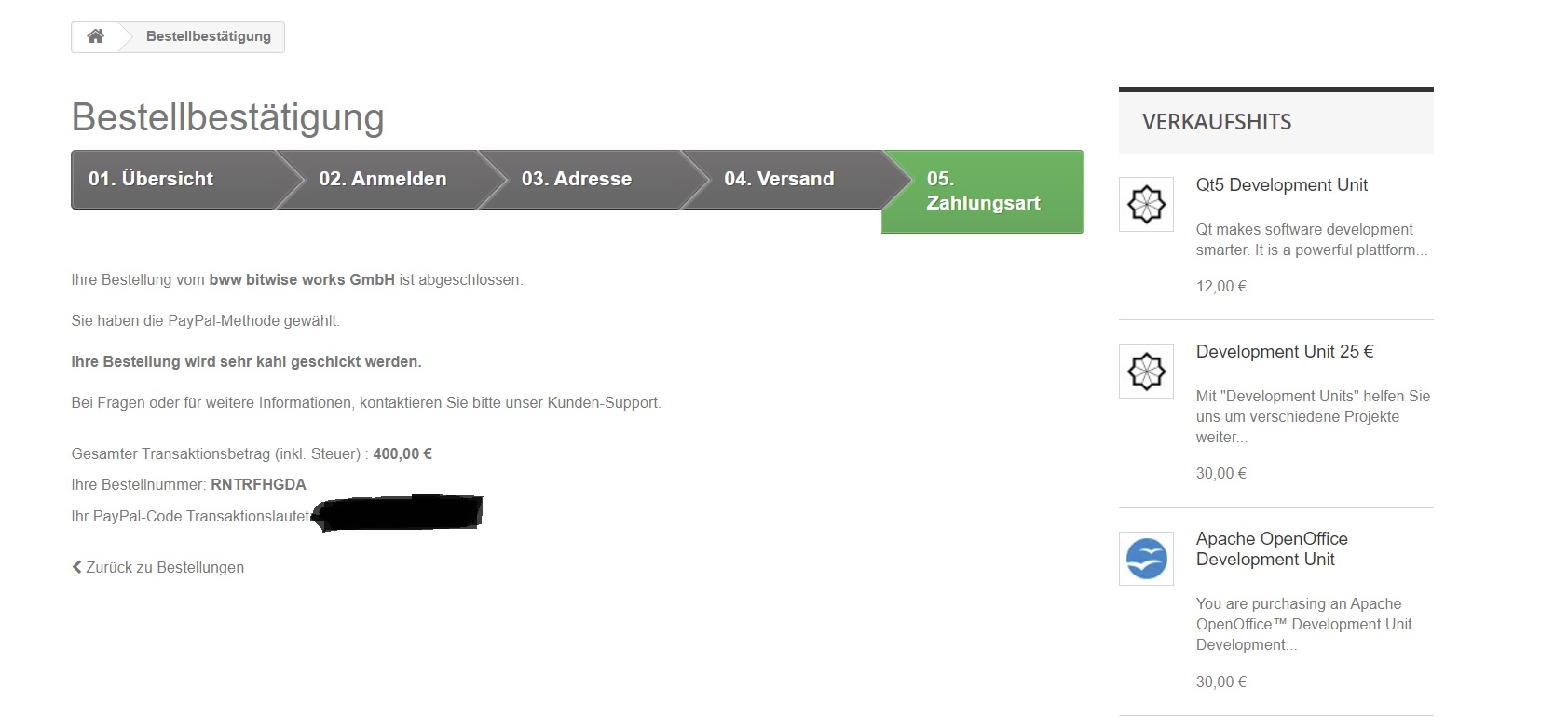This screenshot has width=1568, height=717.
Task: Click the Qt5 product description text
Action: pyautogui.click(x=1312, y=240)
